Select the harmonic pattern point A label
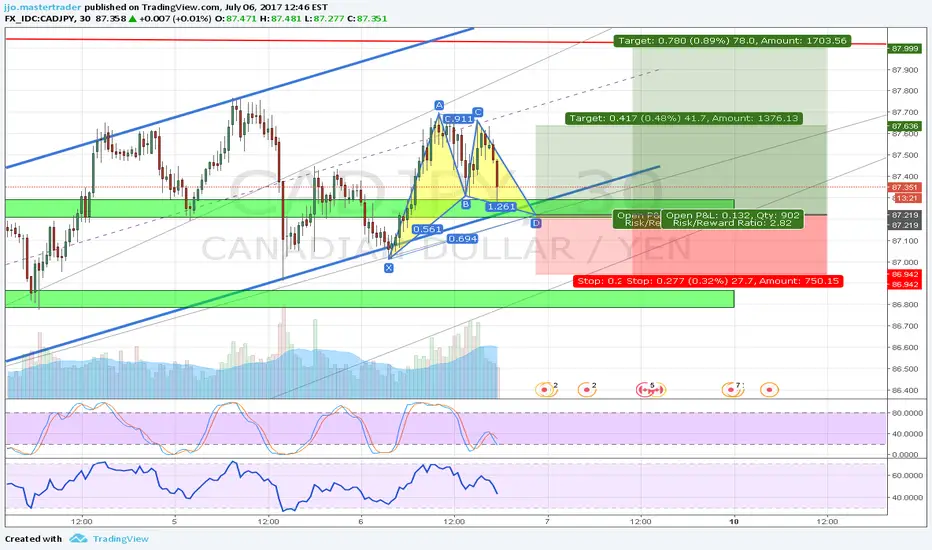The width and height of the screenshot is (932, 550). pyautogui.click(x=439, y=105)
